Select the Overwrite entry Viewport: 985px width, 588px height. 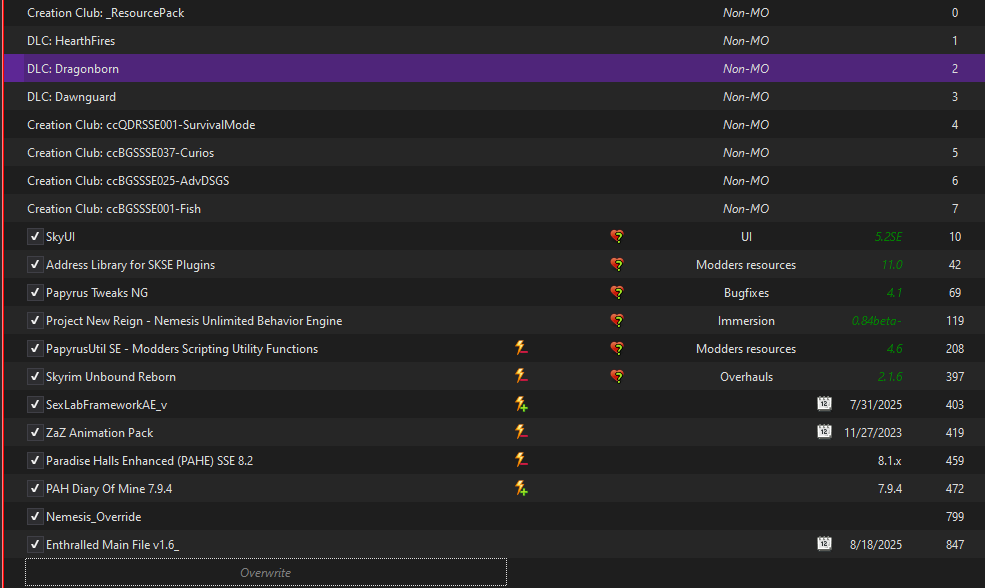pos(266,572)
